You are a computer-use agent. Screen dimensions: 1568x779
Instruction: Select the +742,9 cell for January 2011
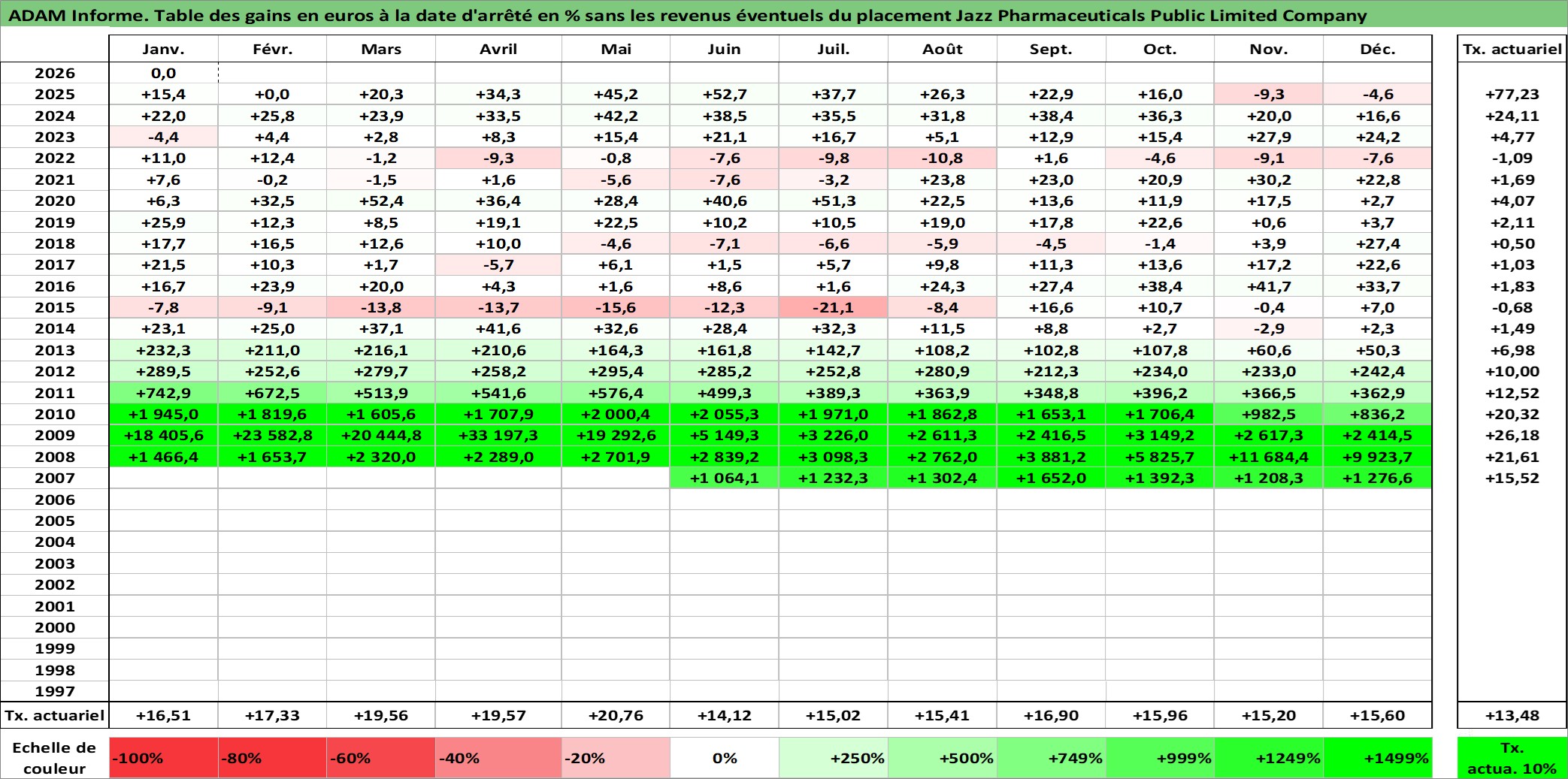click(x=164, y=393)
